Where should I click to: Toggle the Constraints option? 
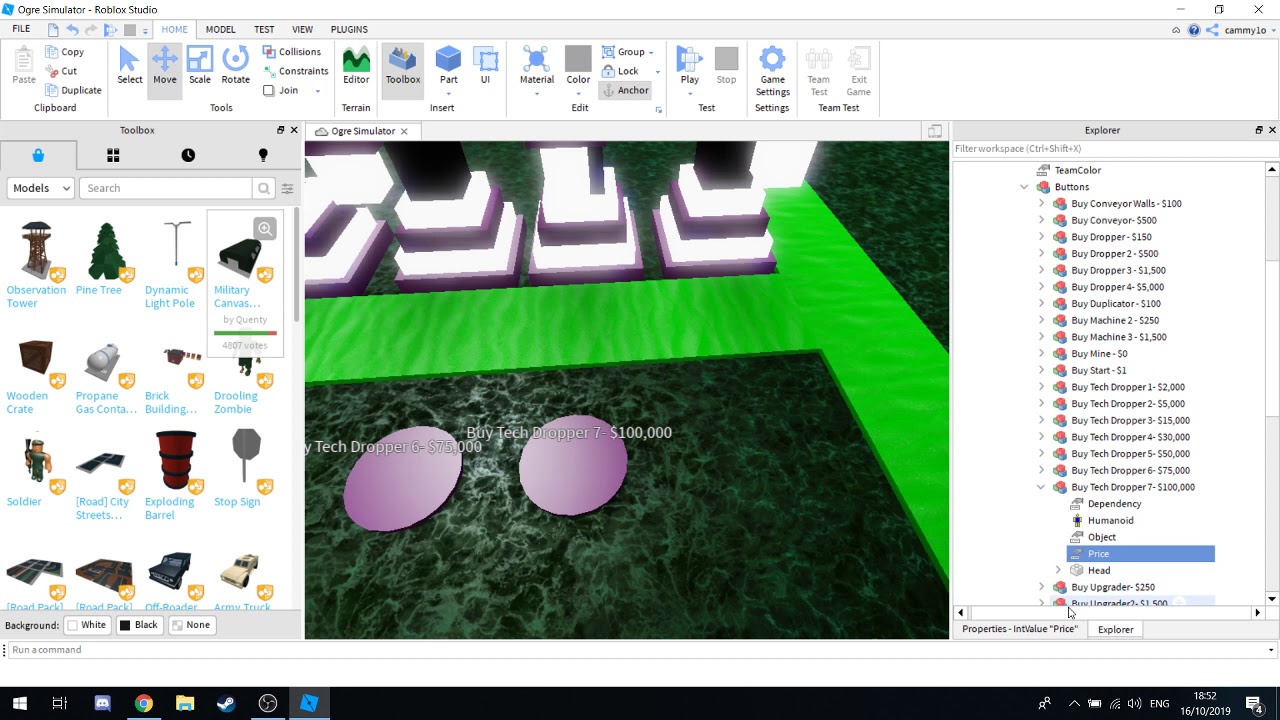[x=296, y=71]
